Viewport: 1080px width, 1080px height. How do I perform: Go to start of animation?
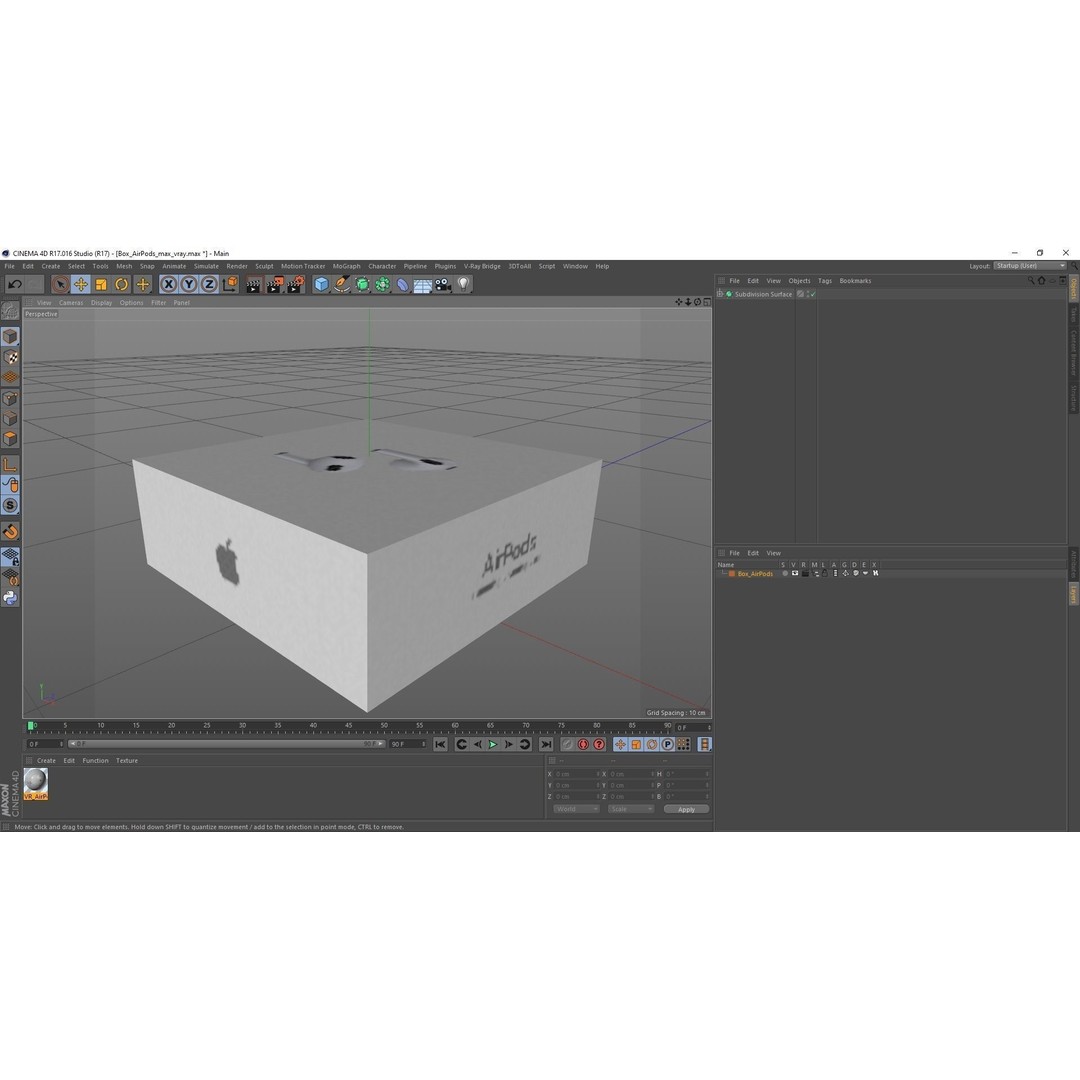point(441,745)
